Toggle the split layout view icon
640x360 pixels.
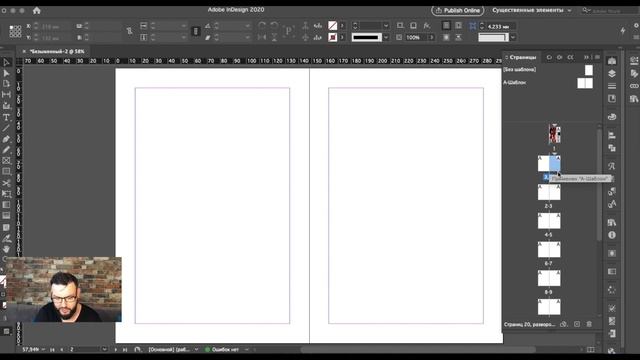click(591, 349)
